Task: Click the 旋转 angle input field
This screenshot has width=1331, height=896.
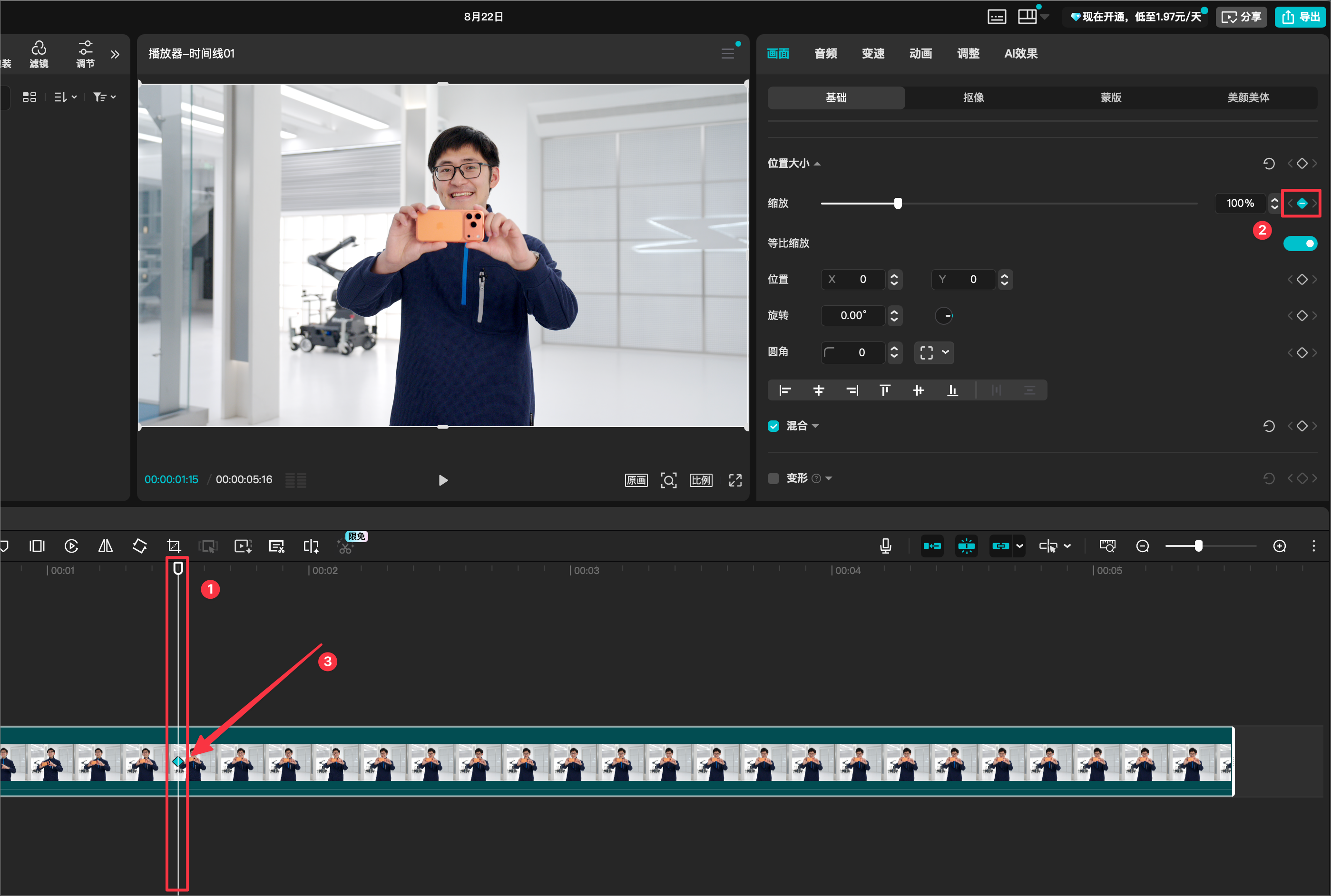Action: 853,315
